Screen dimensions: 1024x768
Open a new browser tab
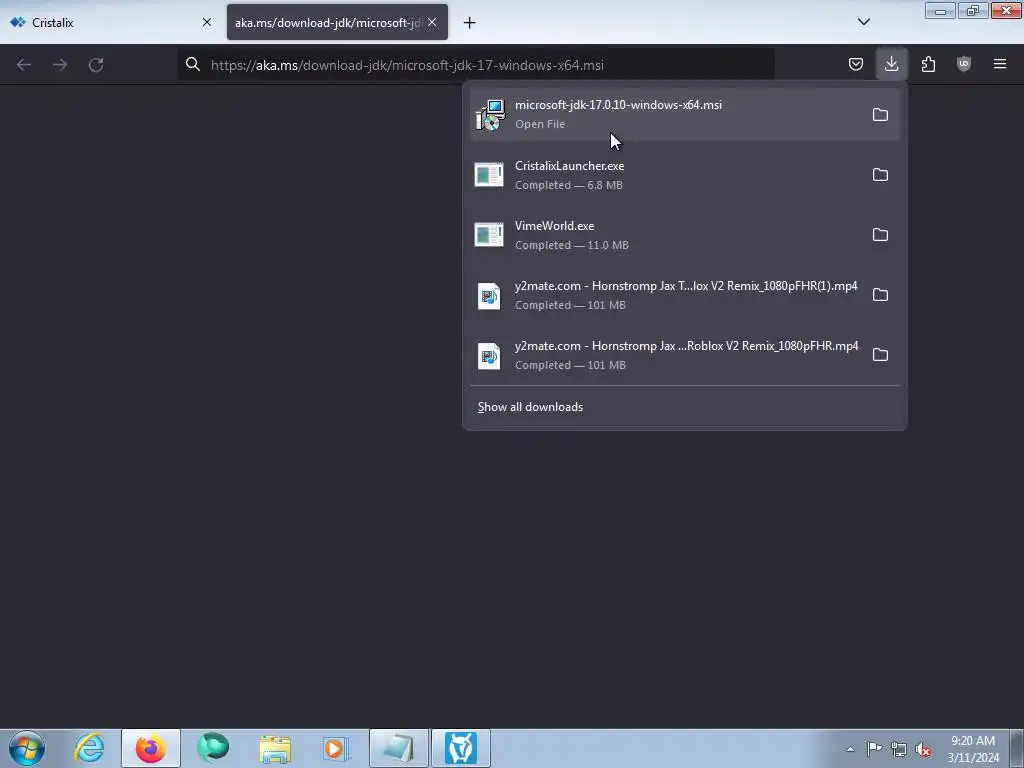470,23
